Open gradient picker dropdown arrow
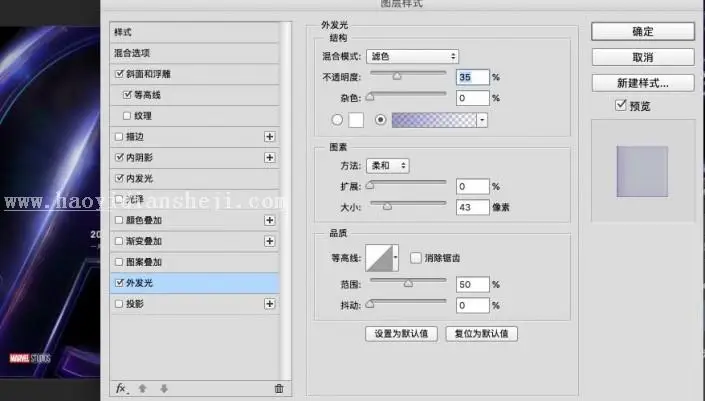The height and width of the screenshot is (401, 705). (x=482, y=120)
